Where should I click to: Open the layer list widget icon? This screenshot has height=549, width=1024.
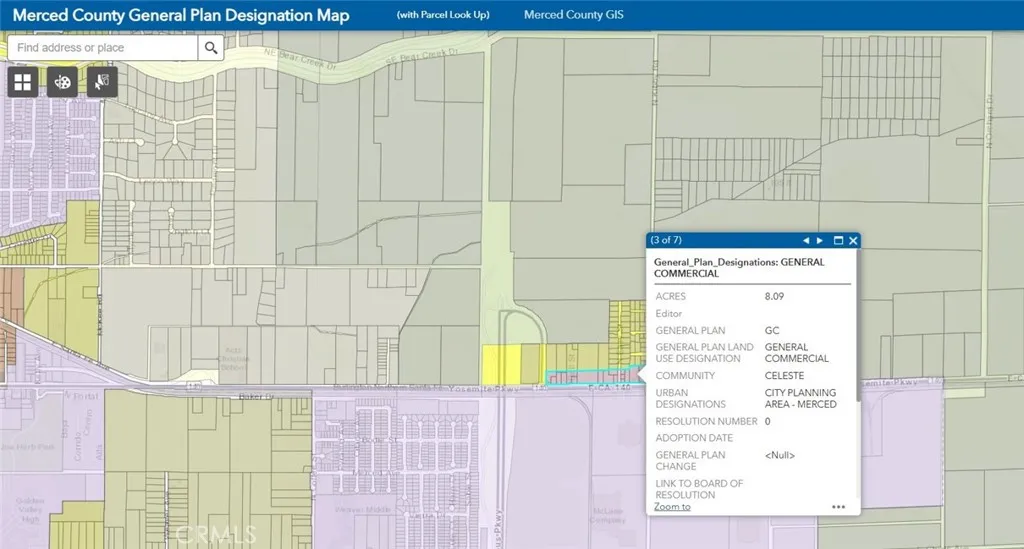click(x=63, y=82)
